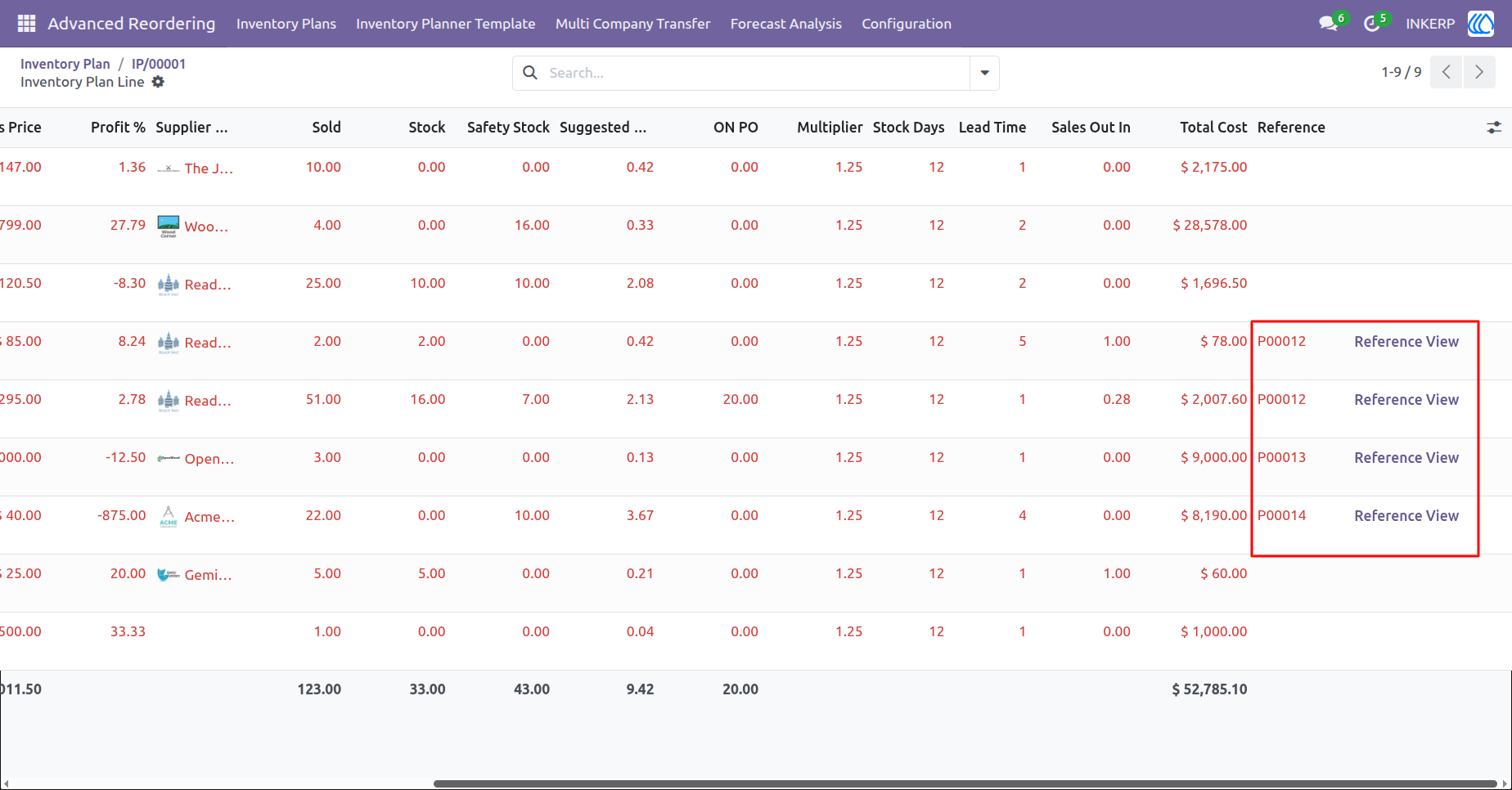
Task: Expand the search options dropdown arrow
Action: 984,73
